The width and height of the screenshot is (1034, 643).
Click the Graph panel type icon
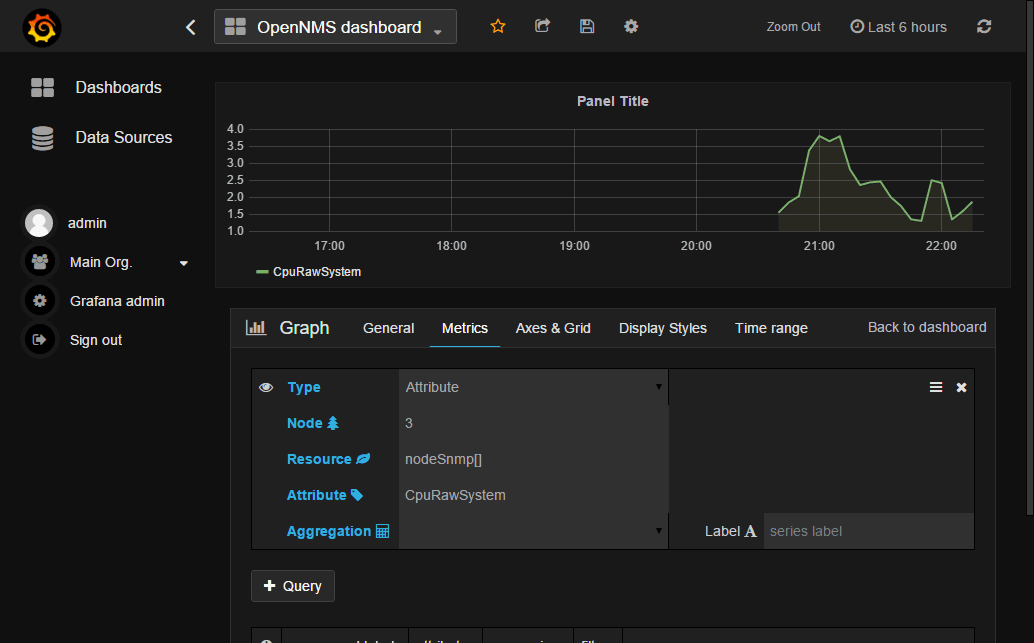[256, 327]
